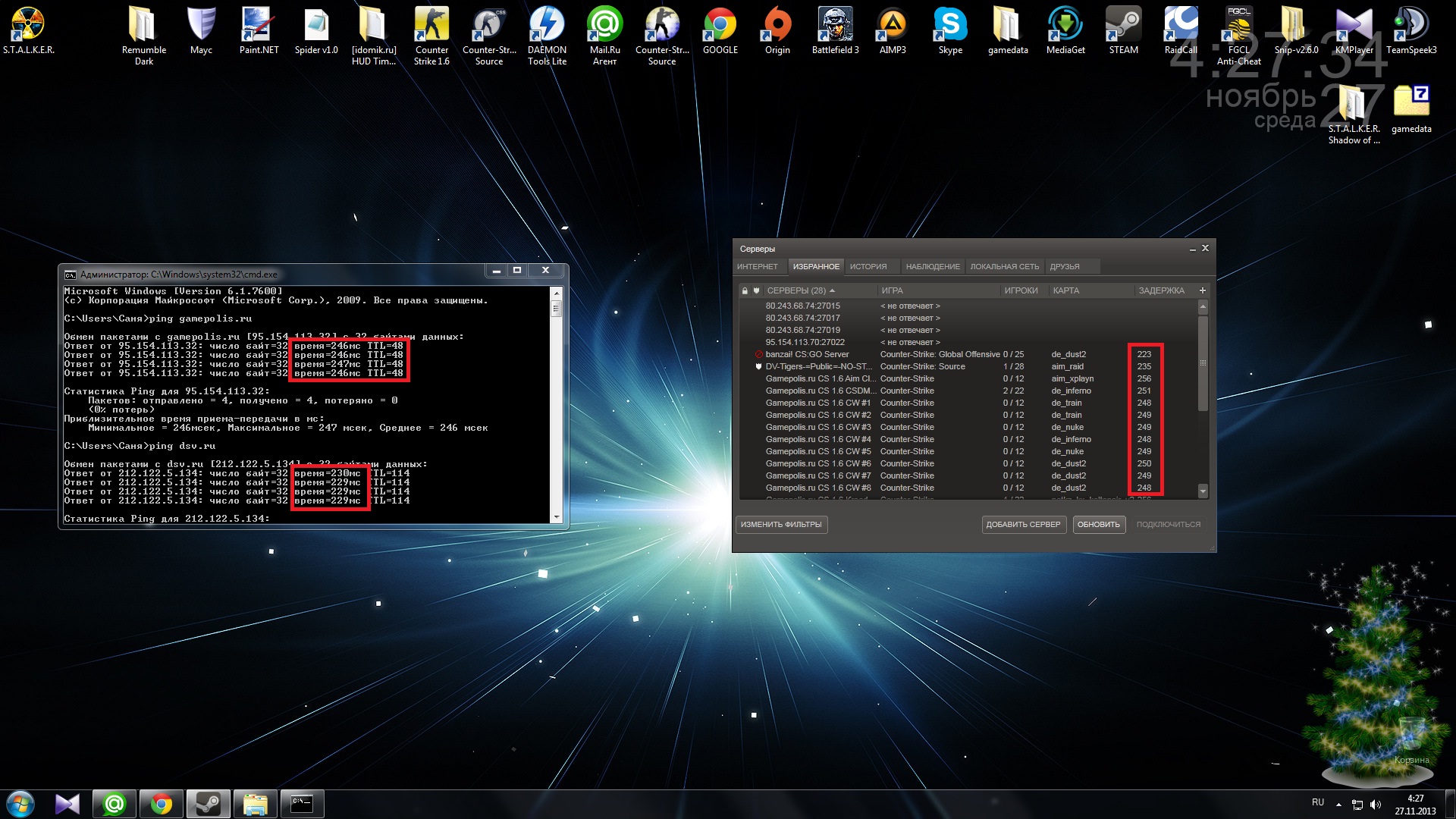This screenshot has width=1456, height=819.
Task: Switch to the ИНТЕРНЕТ tab
Action: coord(758,266)
